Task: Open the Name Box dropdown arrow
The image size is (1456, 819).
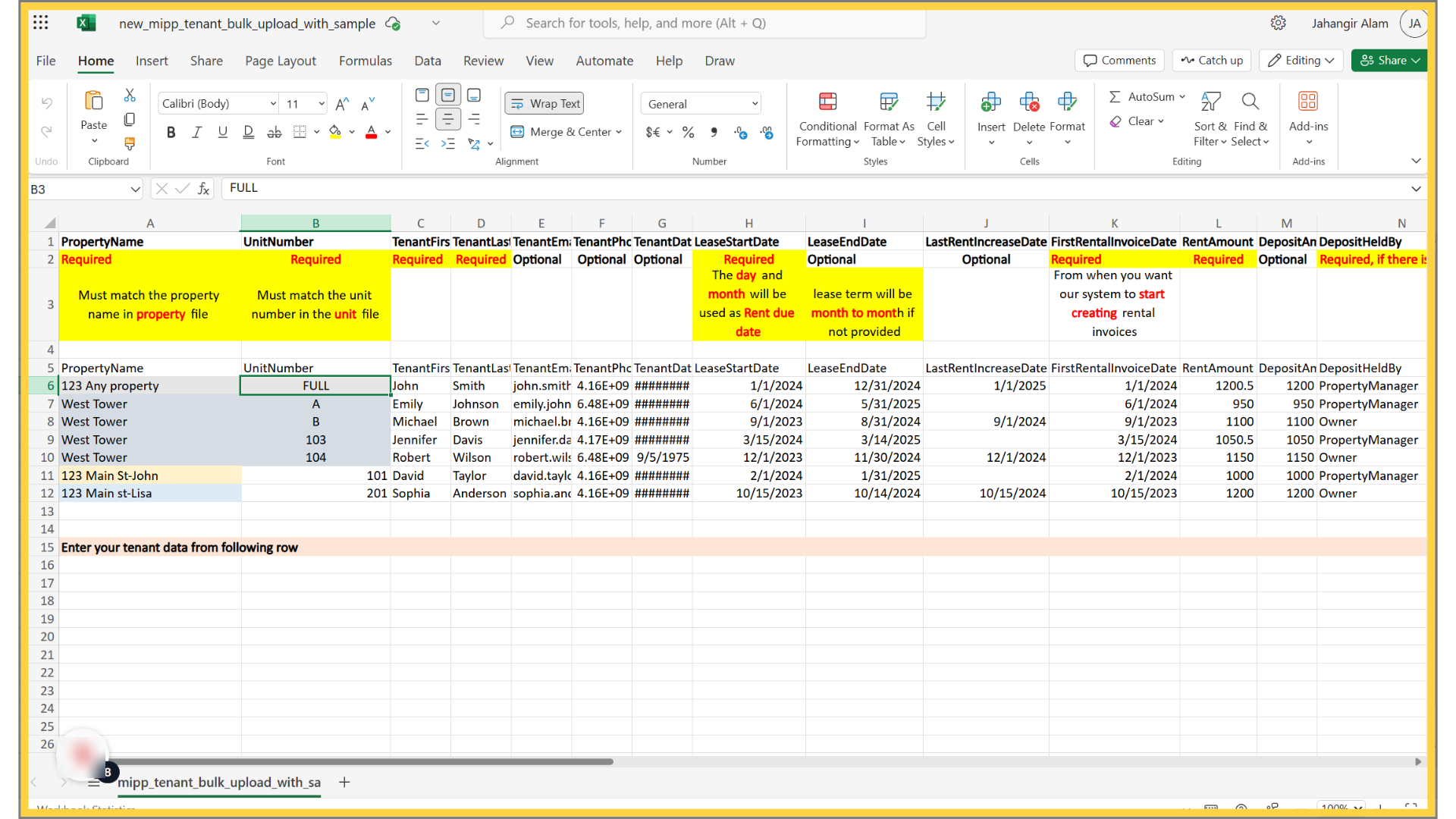Action: pyautogui.click(x=135, y=190)
